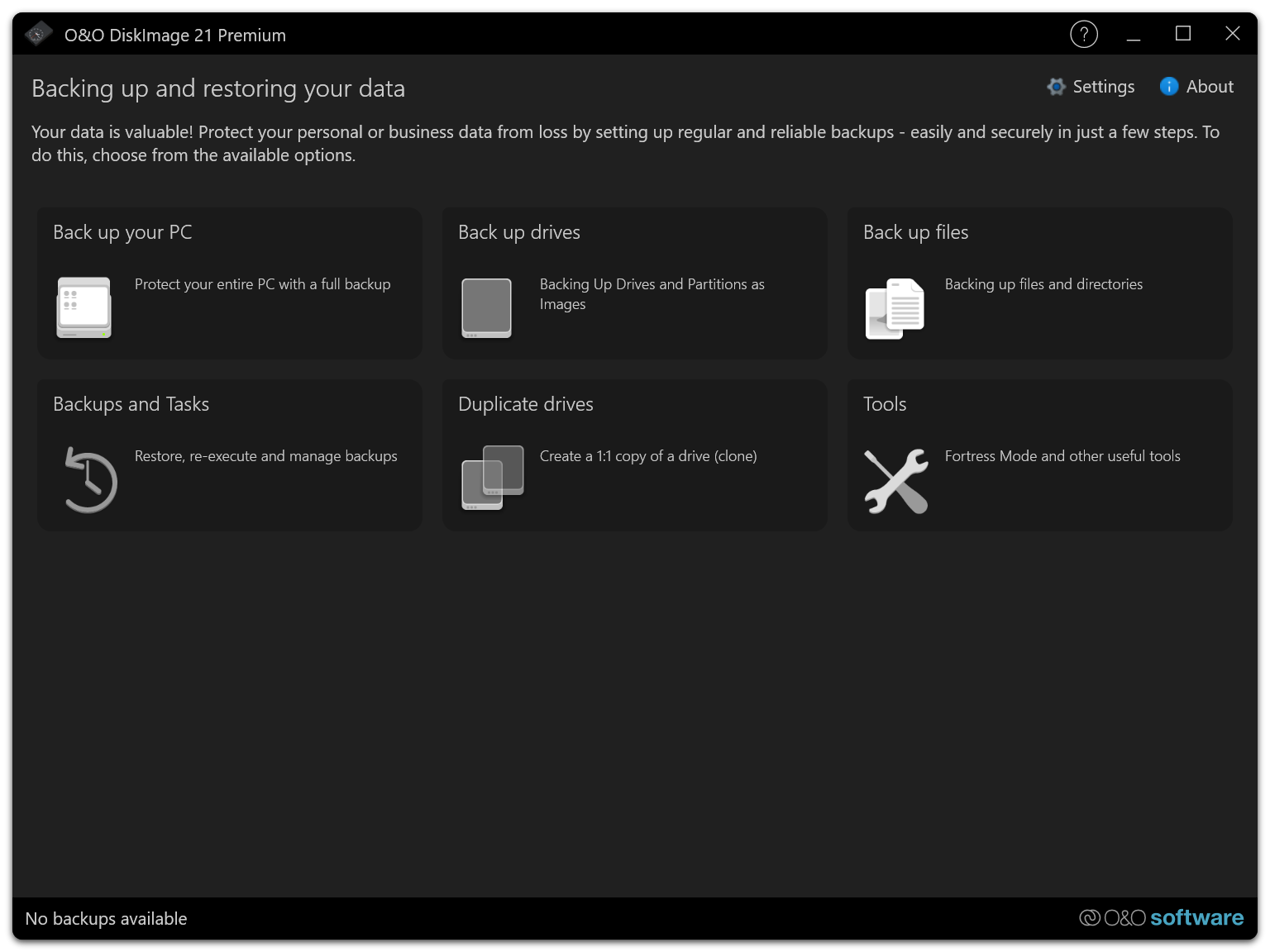Choose the Duplicate drives heading
Image resolution: width=1270 pixels, height=952 pixels.
point(526,404)
